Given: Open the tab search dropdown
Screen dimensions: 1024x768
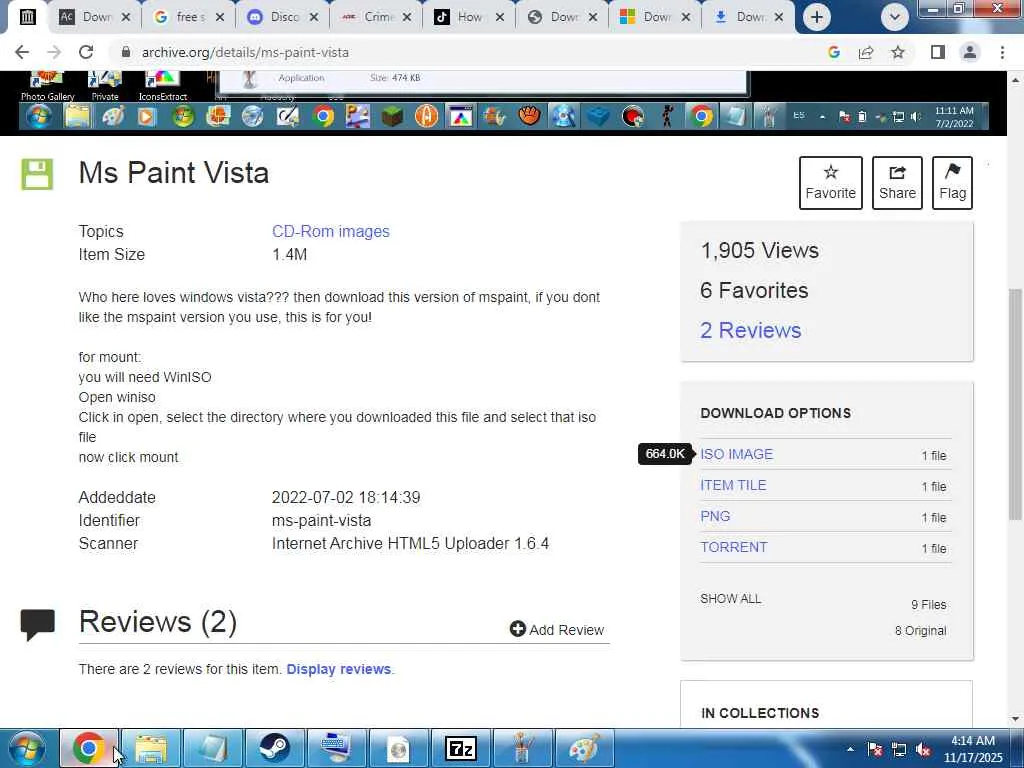Looking at the screenshot, I should point(895,17).
